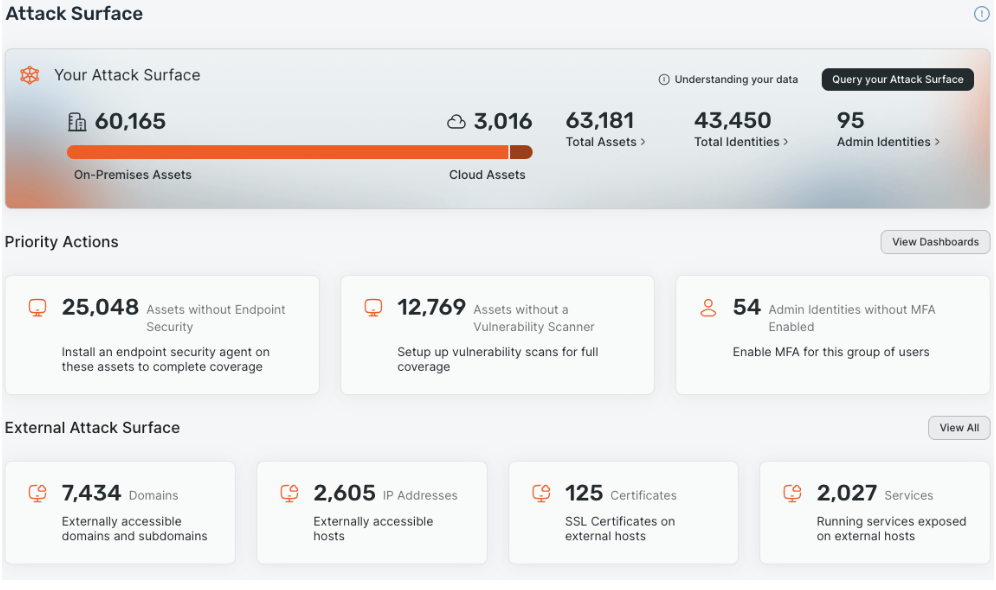Screen dimensions: 996x590
Task: Click the orange spider web Attack Surface icon
Action: tap(30, 75)
